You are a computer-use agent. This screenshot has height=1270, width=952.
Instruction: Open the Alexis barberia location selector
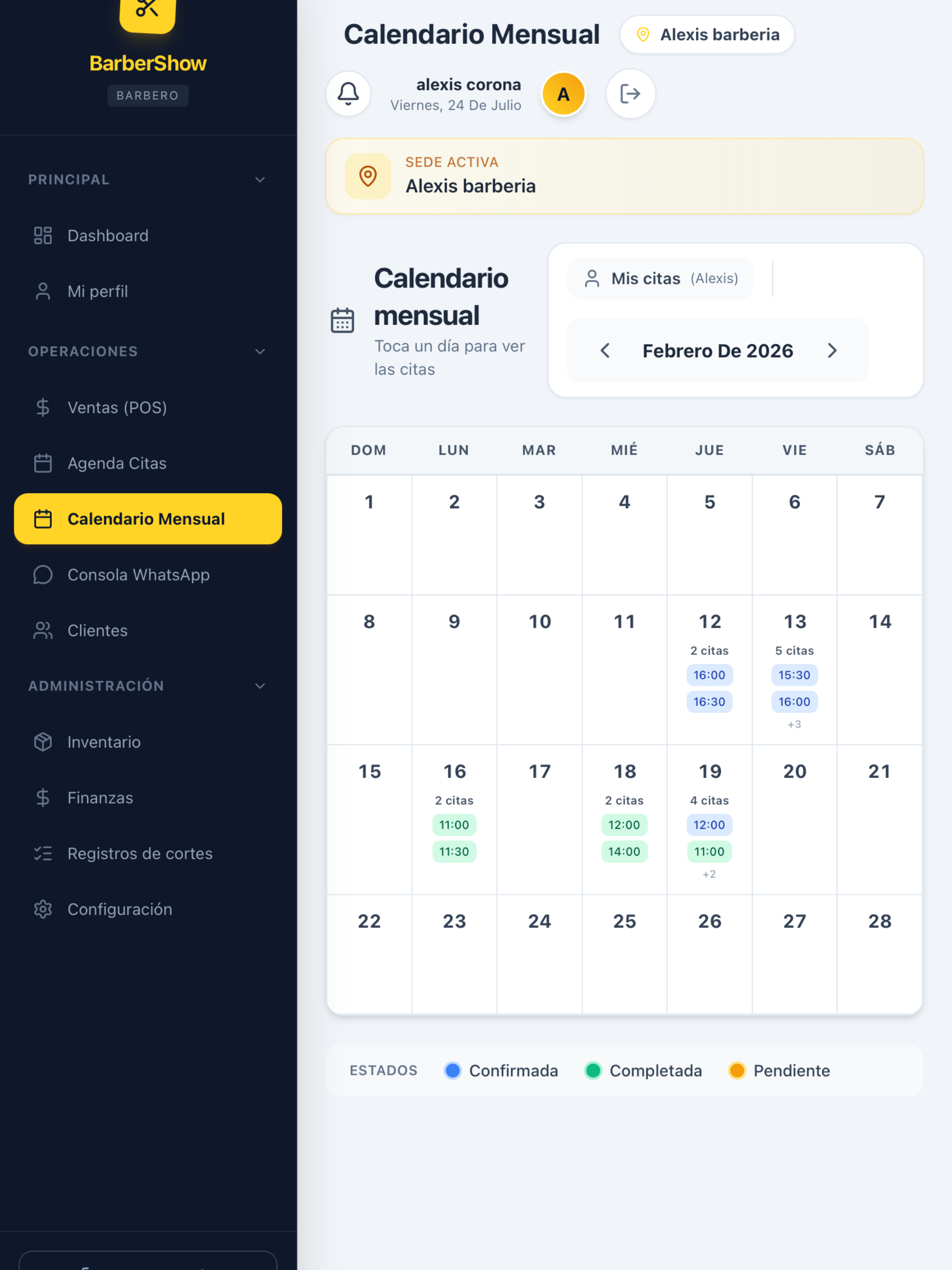[707, 35]
